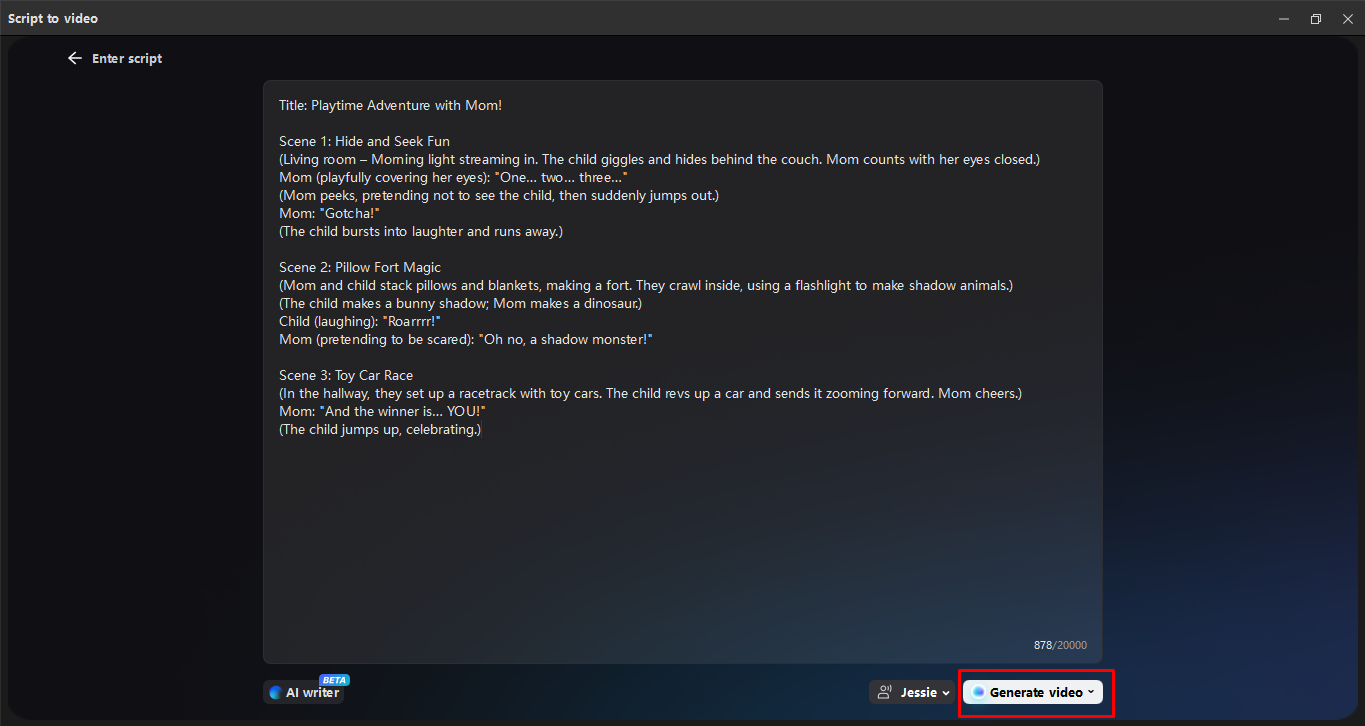
Task: Place cursor on the Title: Playtime Adventure line
Action: [x=391, y=105]
